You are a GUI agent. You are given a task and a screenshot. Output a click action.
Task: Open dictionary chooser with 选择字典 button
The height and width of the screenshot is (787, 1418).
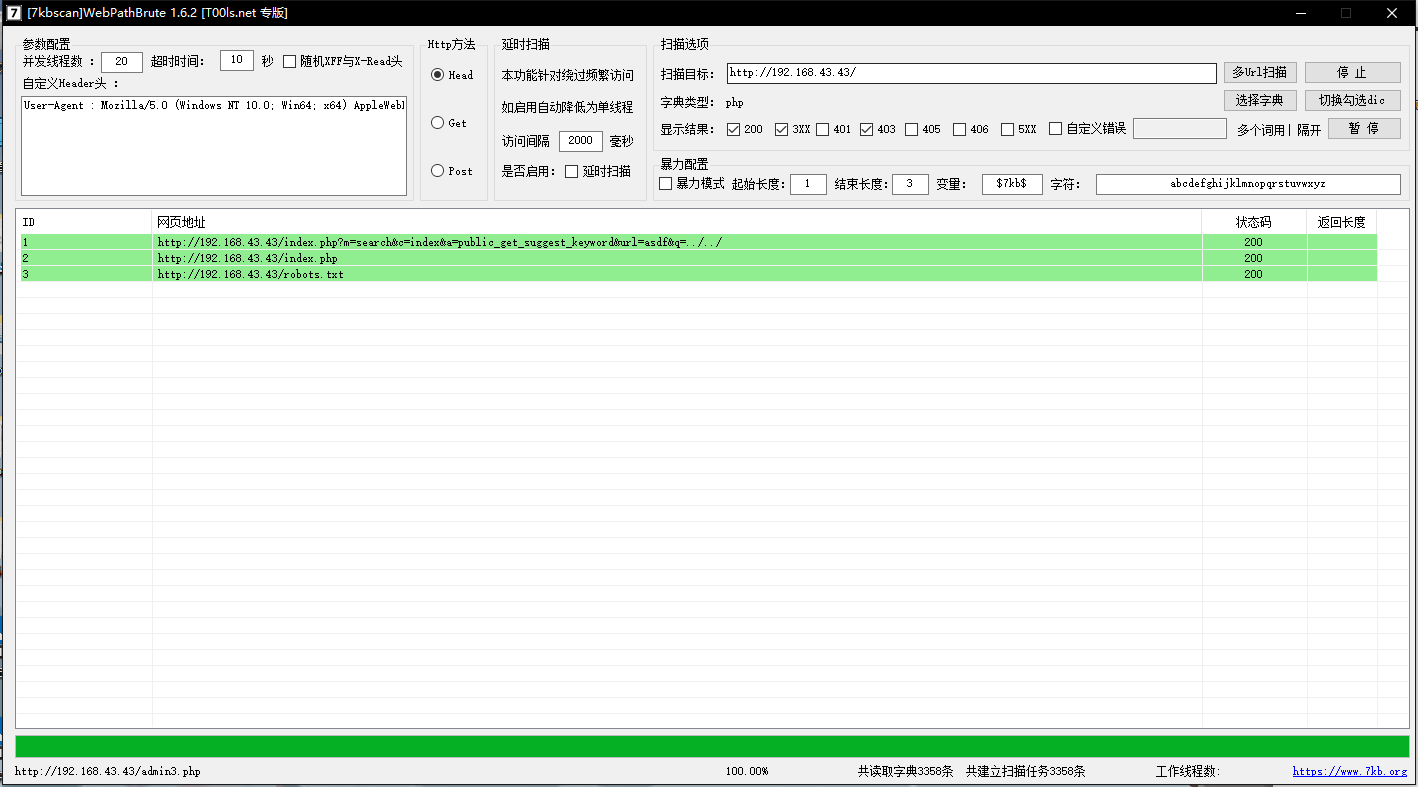click(x=1261, y=100)
